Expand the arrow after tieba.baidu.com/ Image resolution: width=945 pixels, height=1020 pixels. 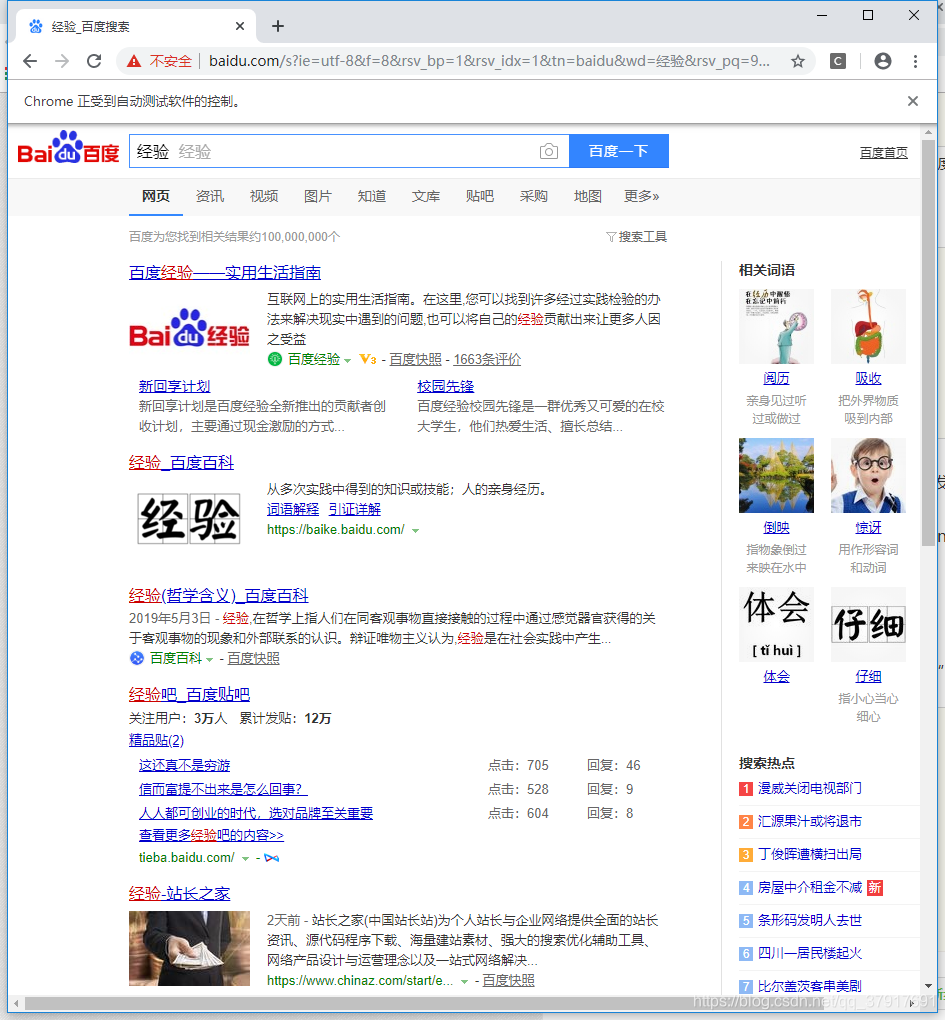point(245,859)
